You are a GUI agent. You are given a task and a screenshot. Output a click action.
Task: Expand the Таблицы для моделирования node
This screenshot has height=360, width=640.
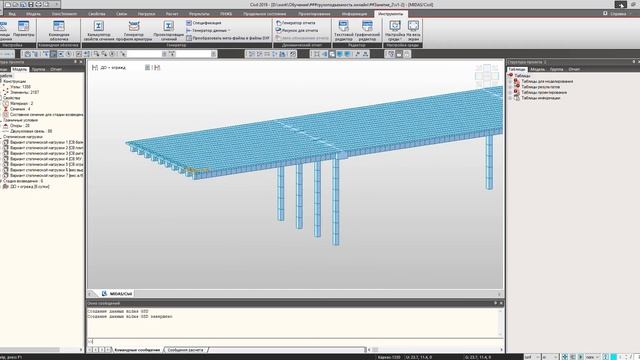pyautogui.click(x=510, y=81)
